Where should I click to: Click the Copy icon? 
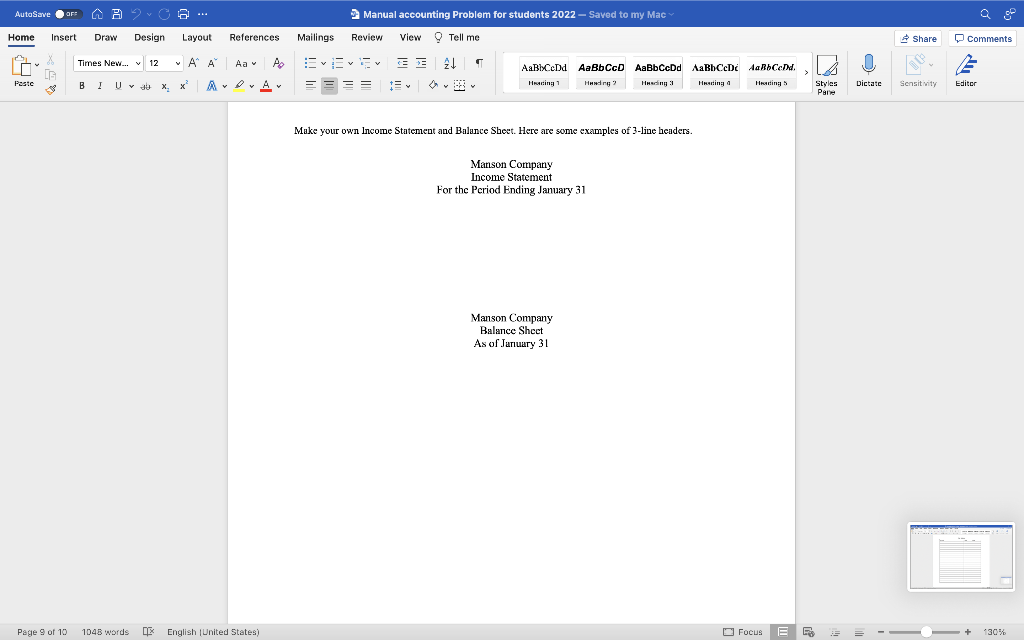[50, 75]
